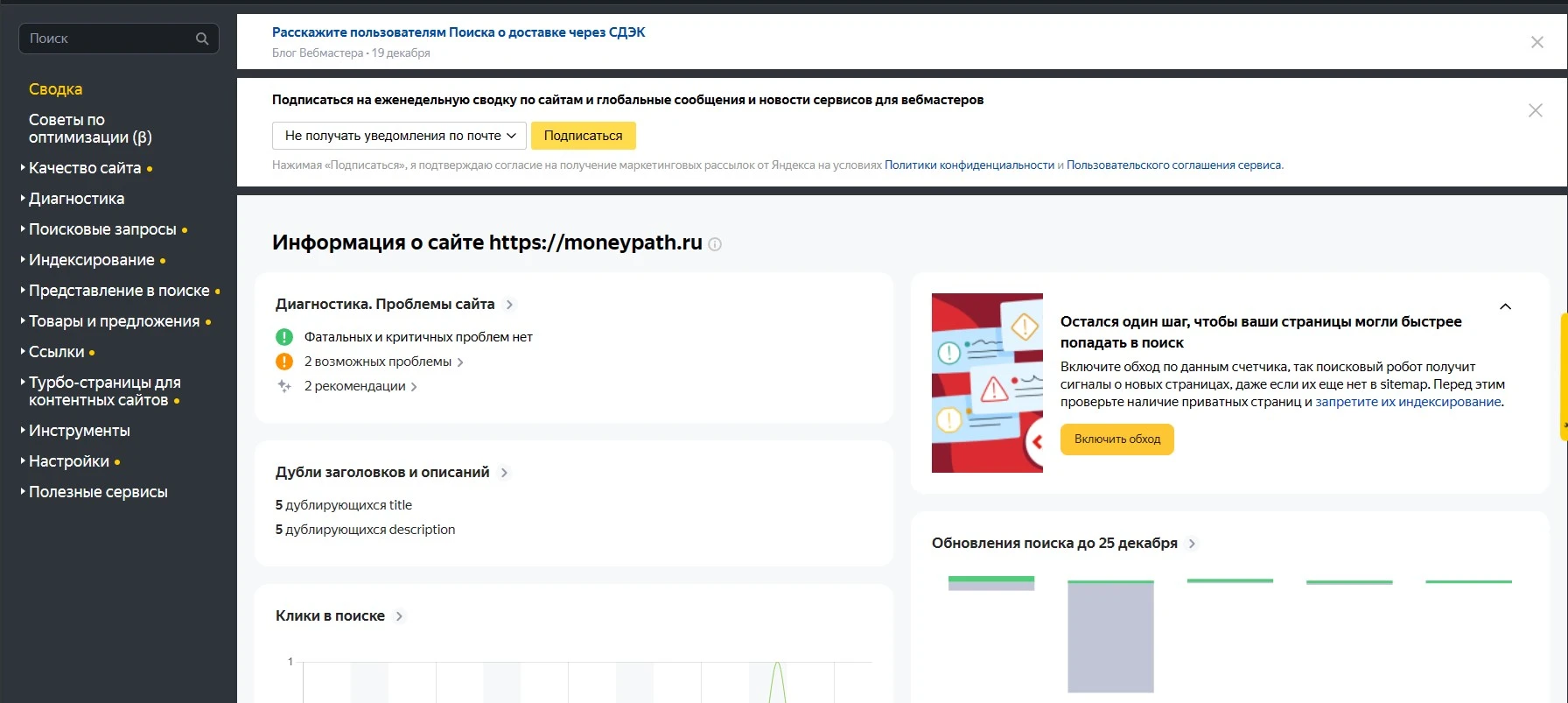Image resolution: width=1568 pixels, height=703 pixels.
Task: Open arrow next to Обновления поиска до 25 декабря
Action: (x=1192, y=544)
